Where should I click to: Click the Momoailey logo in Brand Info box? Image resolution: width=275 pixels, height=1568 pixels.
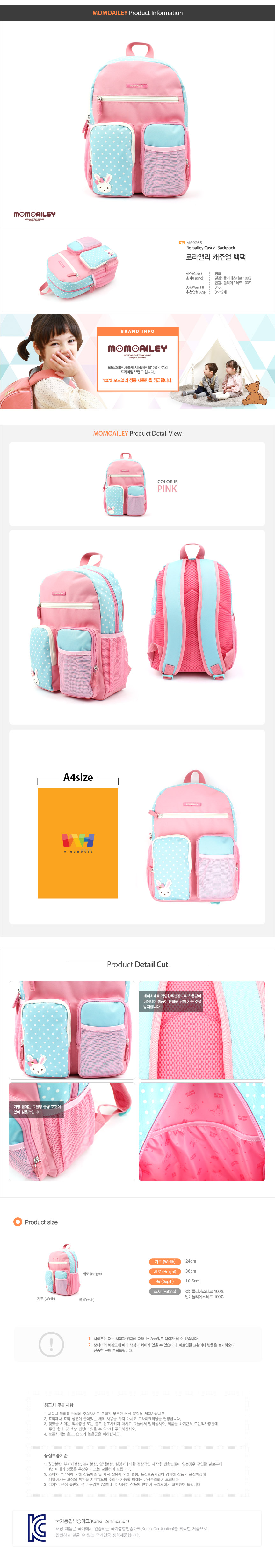138,349
